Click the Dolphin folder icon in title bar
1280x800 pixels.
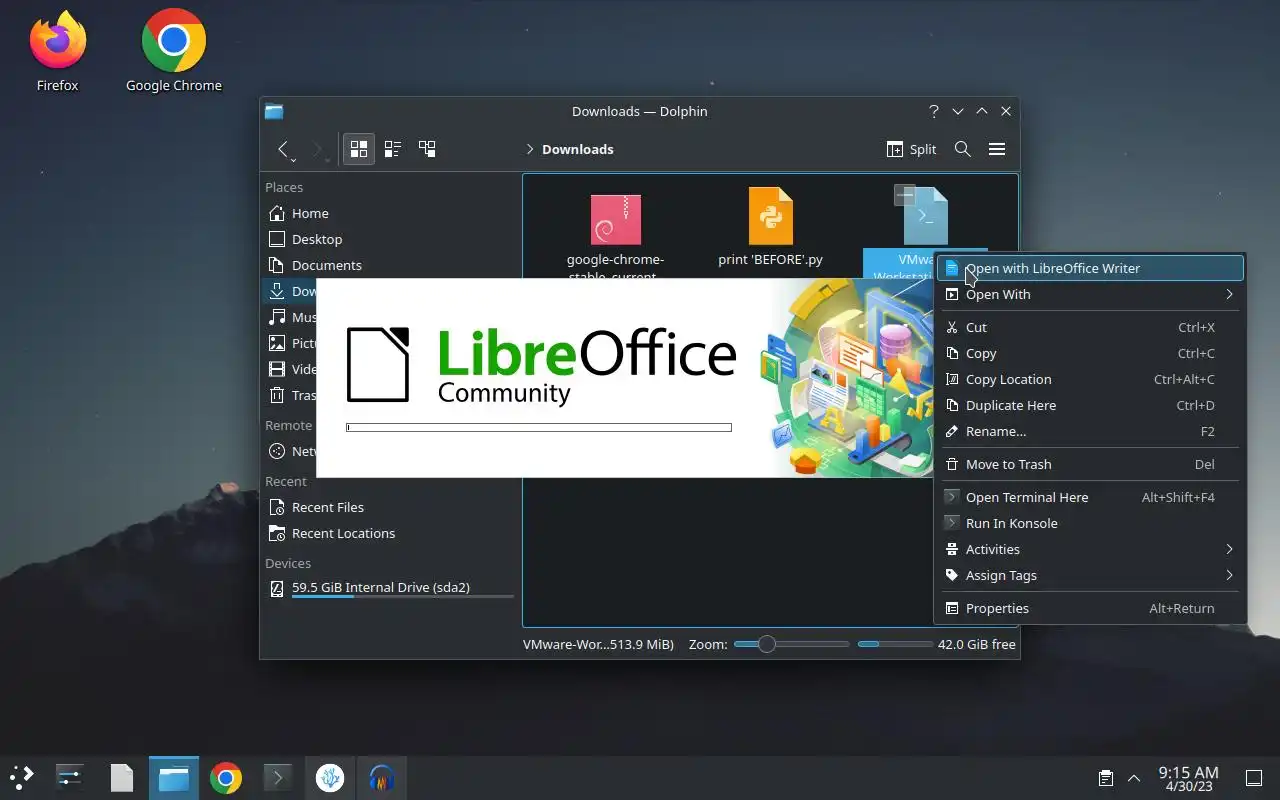pyautogui.click(x=274, y=112)
